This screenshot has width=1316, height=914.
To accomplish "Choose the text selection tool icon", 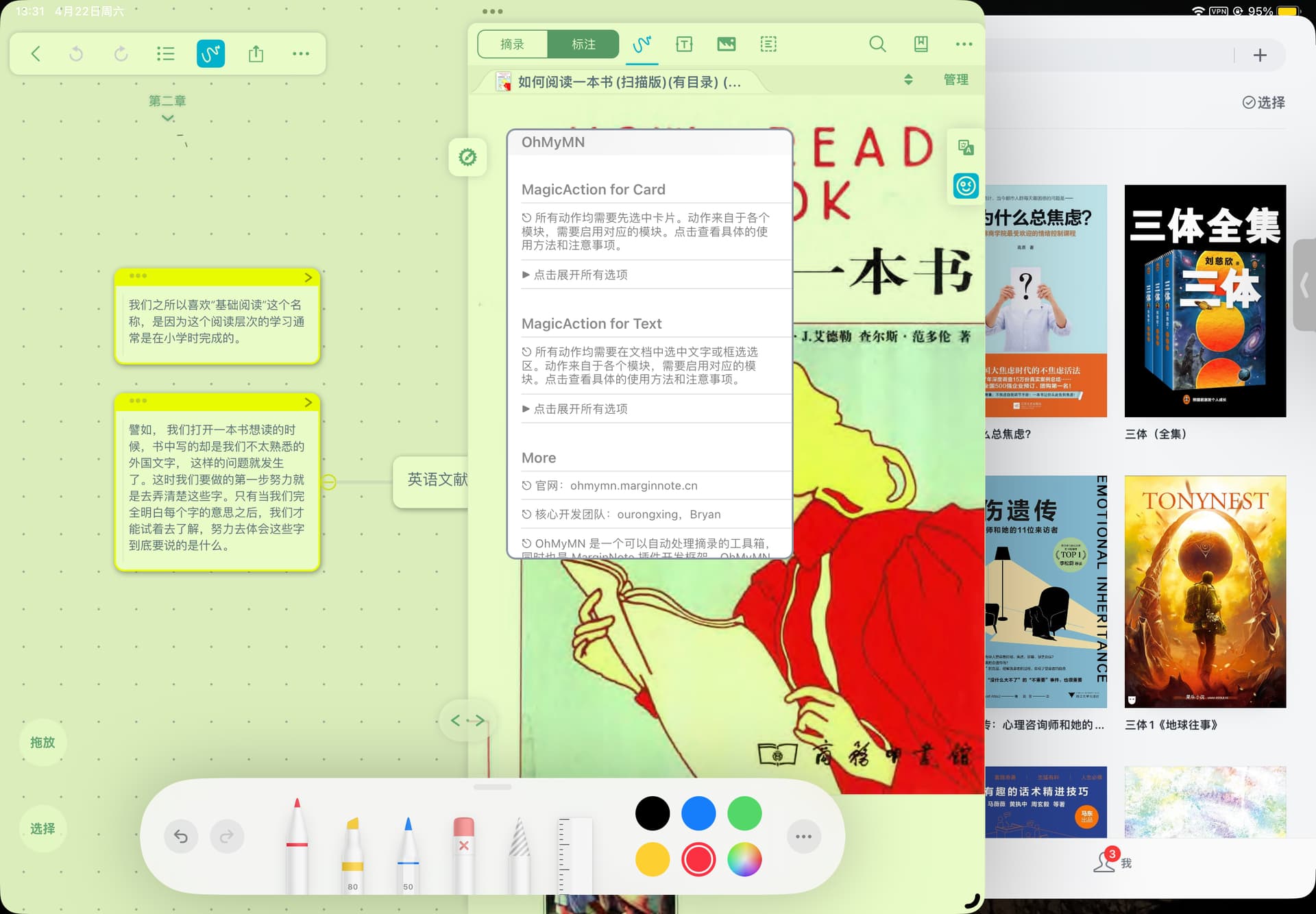I will (x=684, y=45).
